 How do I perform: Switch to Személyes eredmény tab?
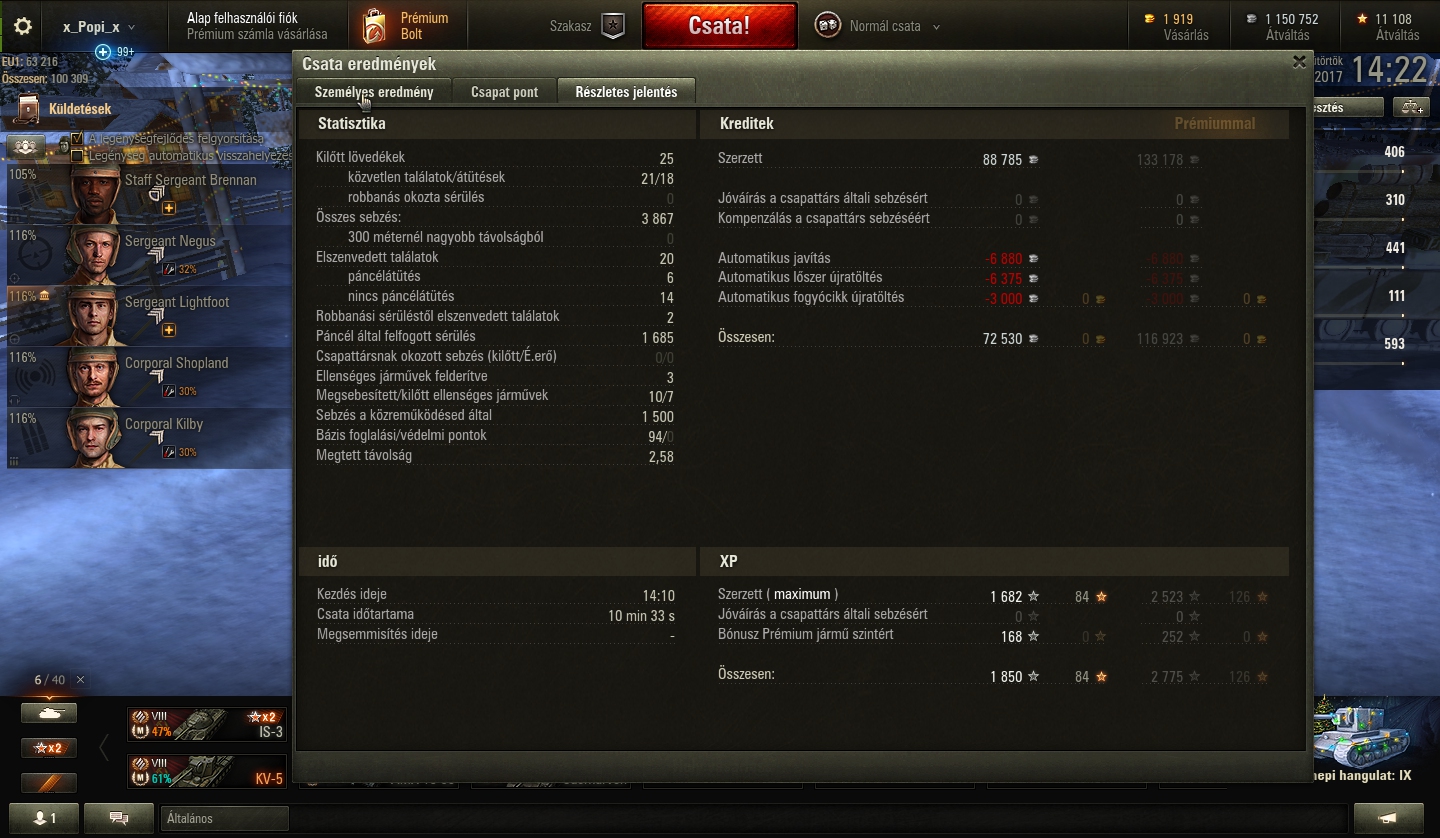pos(374,91)
